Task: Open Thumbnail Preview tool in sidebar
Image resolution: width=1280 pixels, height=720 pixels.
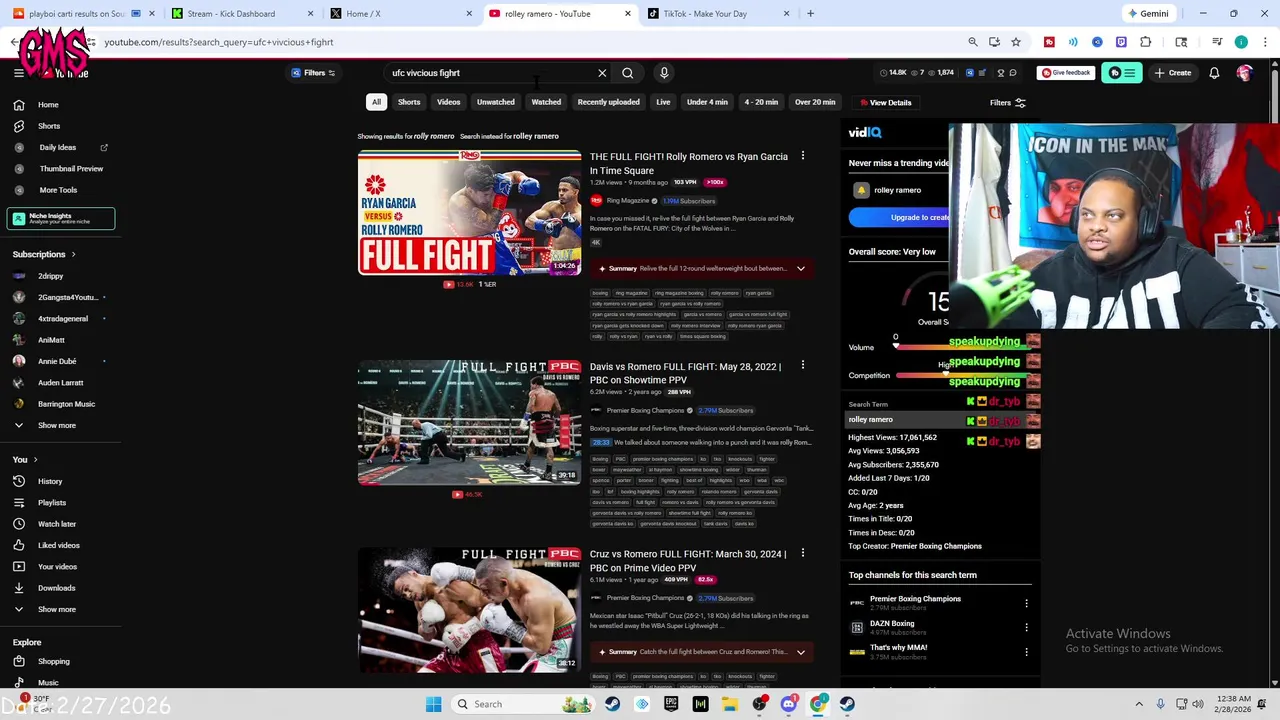Action: tap(71, 169)
